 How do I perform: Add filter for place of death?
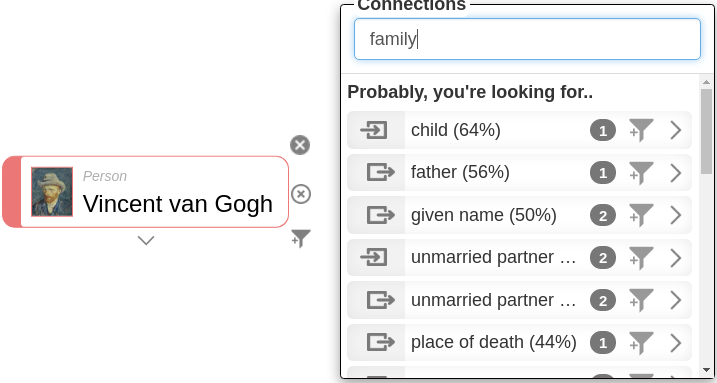tap(641, 343)
